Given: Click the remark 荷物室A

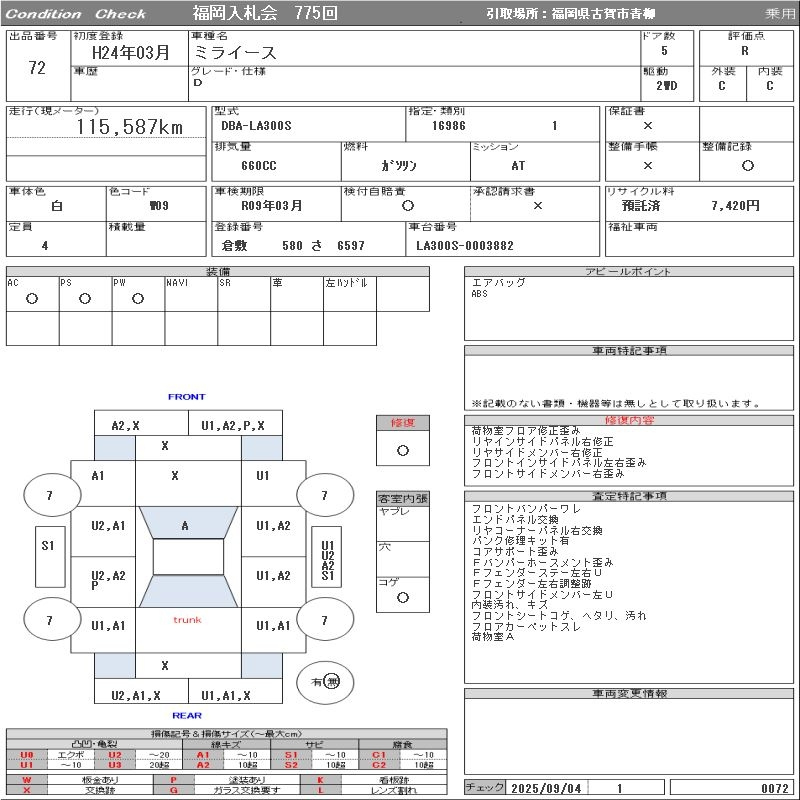Looking at the screenshot, I should point(493,637).
